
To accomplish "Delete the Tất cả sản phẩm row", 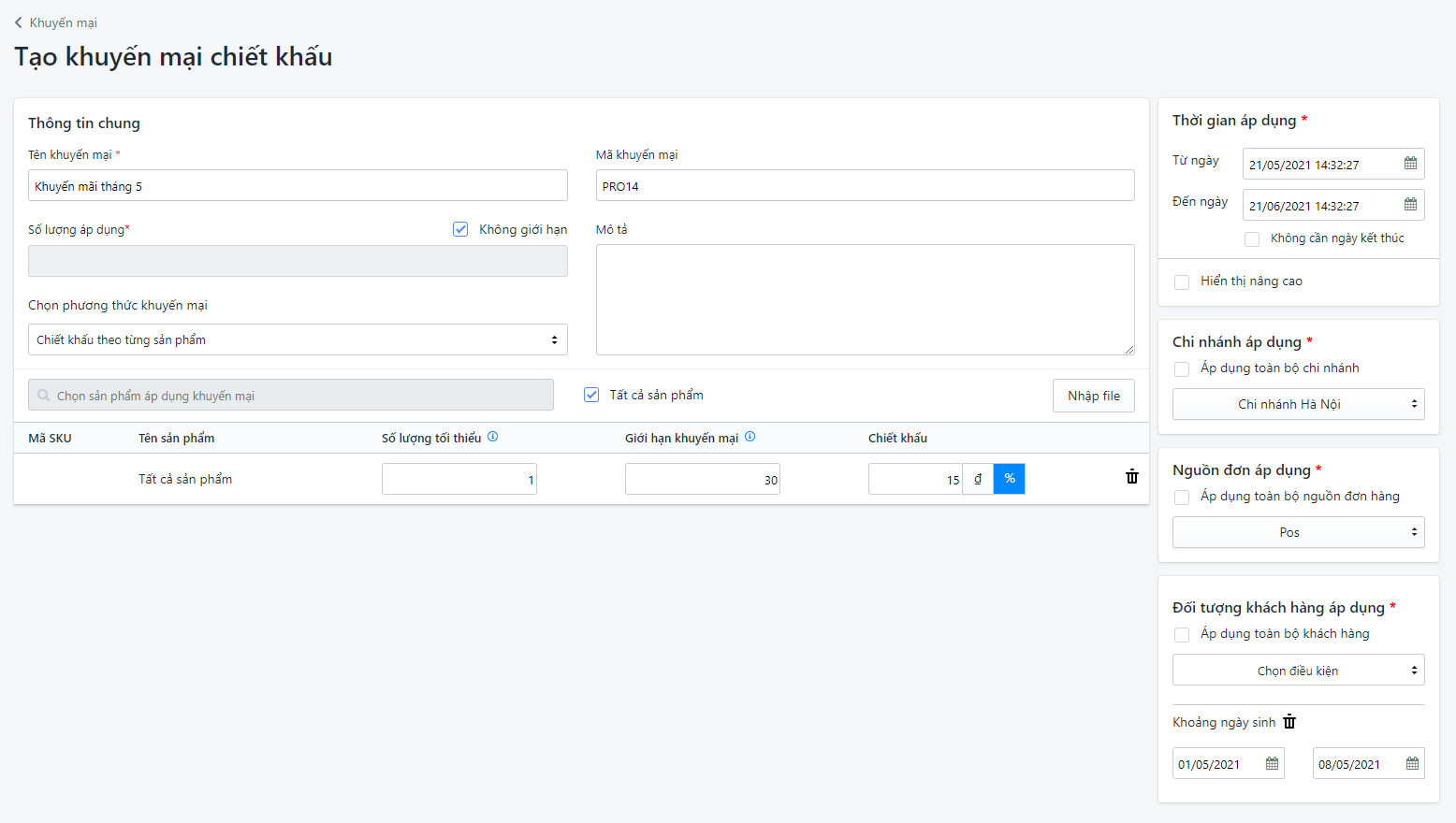I will pyautogui.click(x=1131, y=477).
